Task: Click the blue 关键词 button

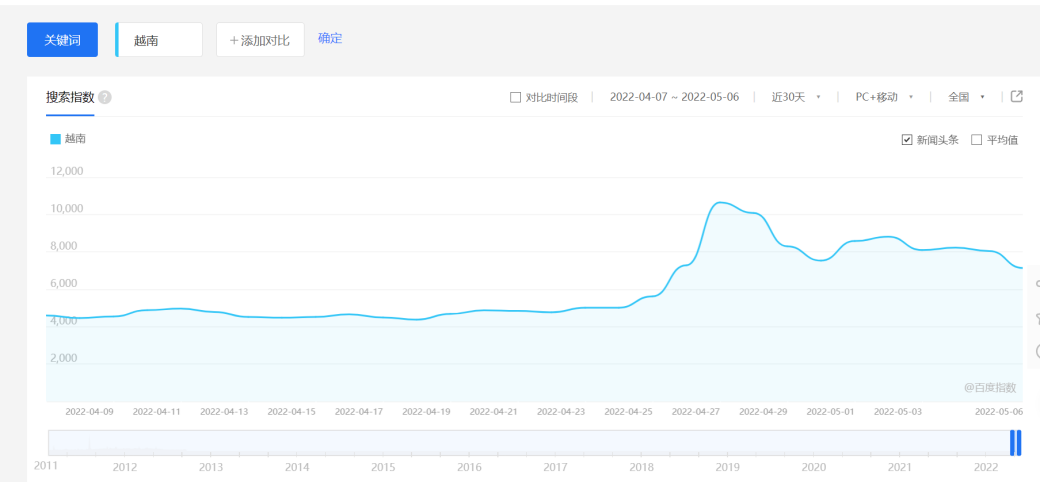Action: [x=62, y=40]
